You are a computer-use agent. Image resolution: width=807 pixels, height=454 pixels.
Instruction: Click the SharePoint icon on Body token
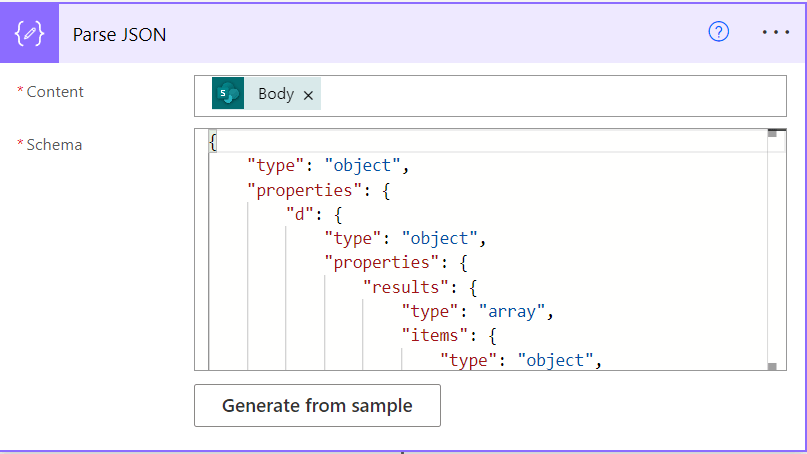tap(228, 94)
